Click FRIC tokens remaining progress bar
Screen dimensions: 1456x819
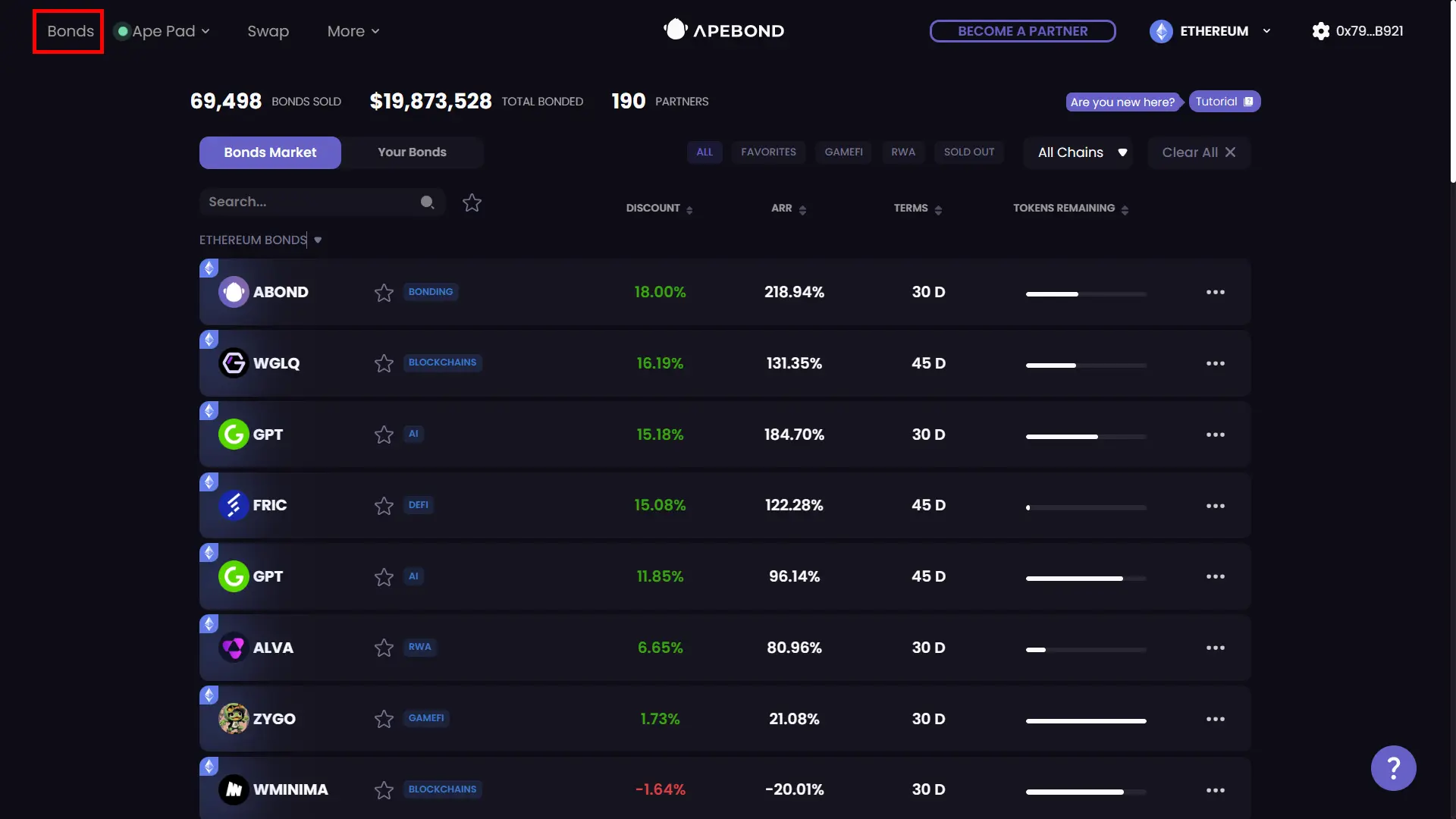1086,507
